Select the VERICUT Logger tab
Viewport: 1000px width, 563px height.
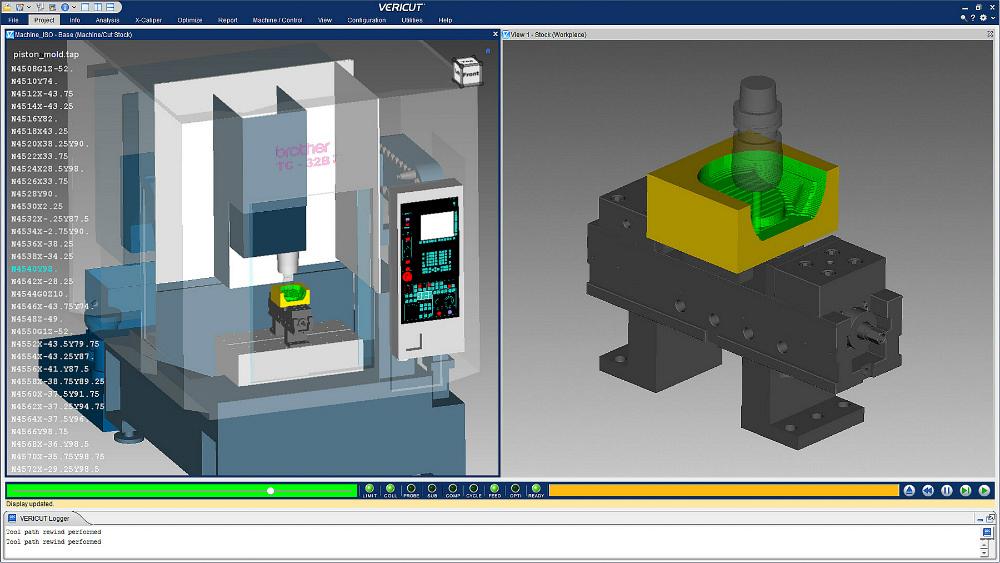coord(42,518)
